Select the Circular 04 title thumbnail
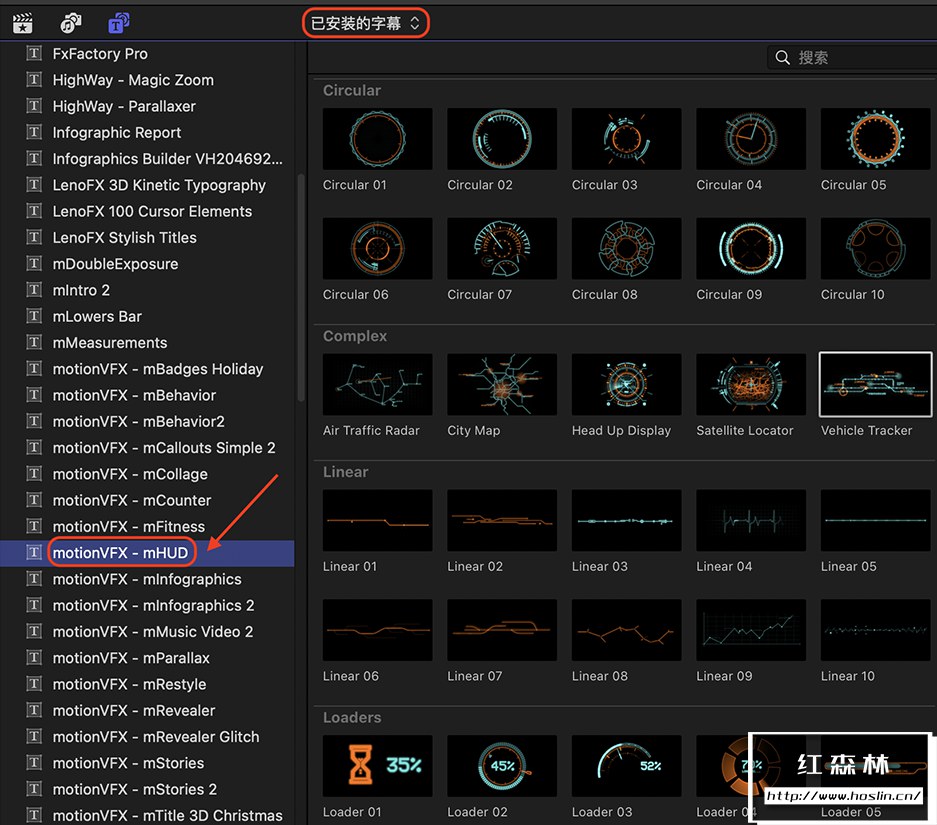 pos(751,139)
